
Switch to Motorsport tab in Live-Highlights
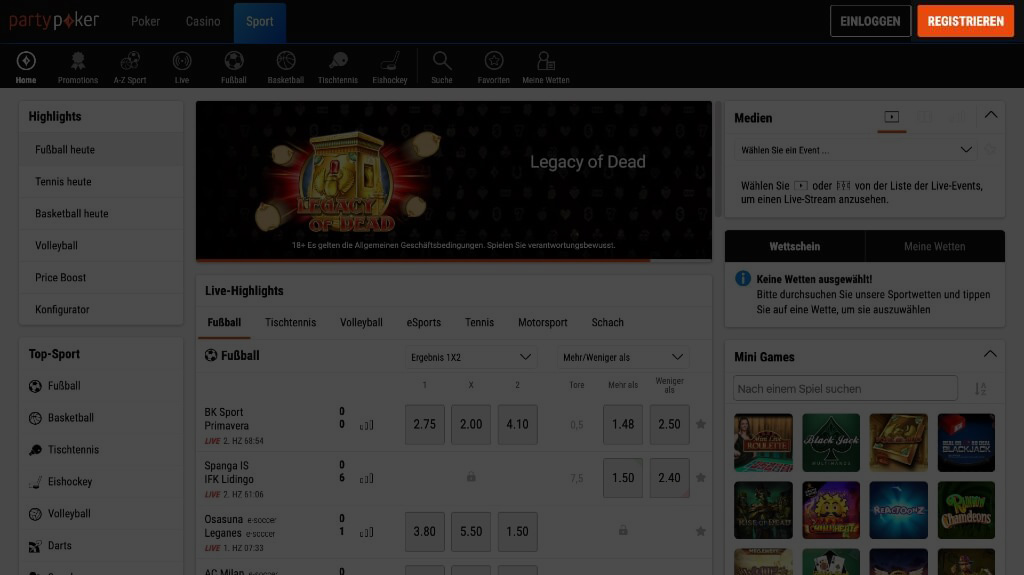pyautogui.click(x=543, y=323)
